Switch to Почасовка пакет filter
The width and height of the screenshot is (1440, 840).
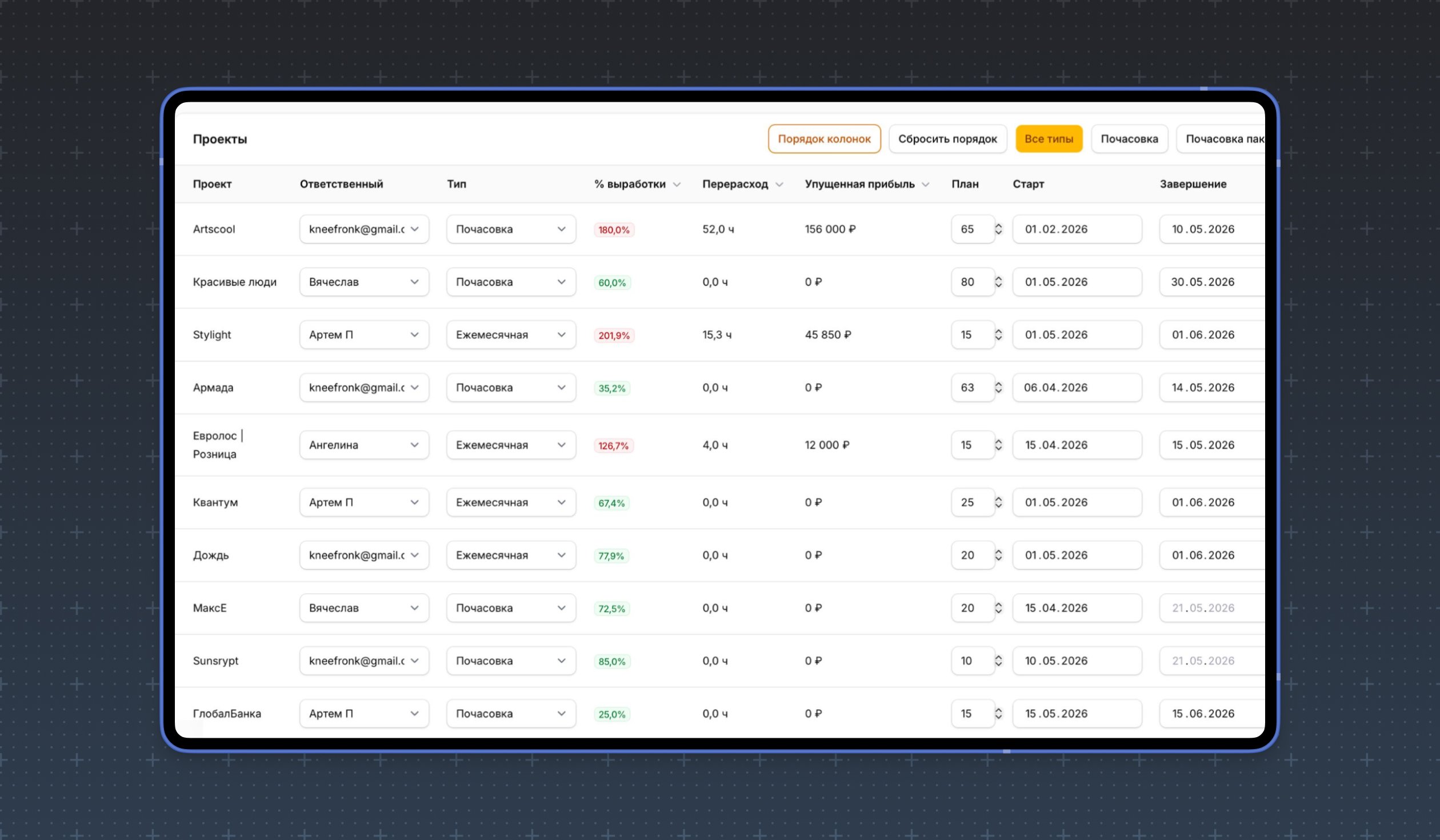1221,139
